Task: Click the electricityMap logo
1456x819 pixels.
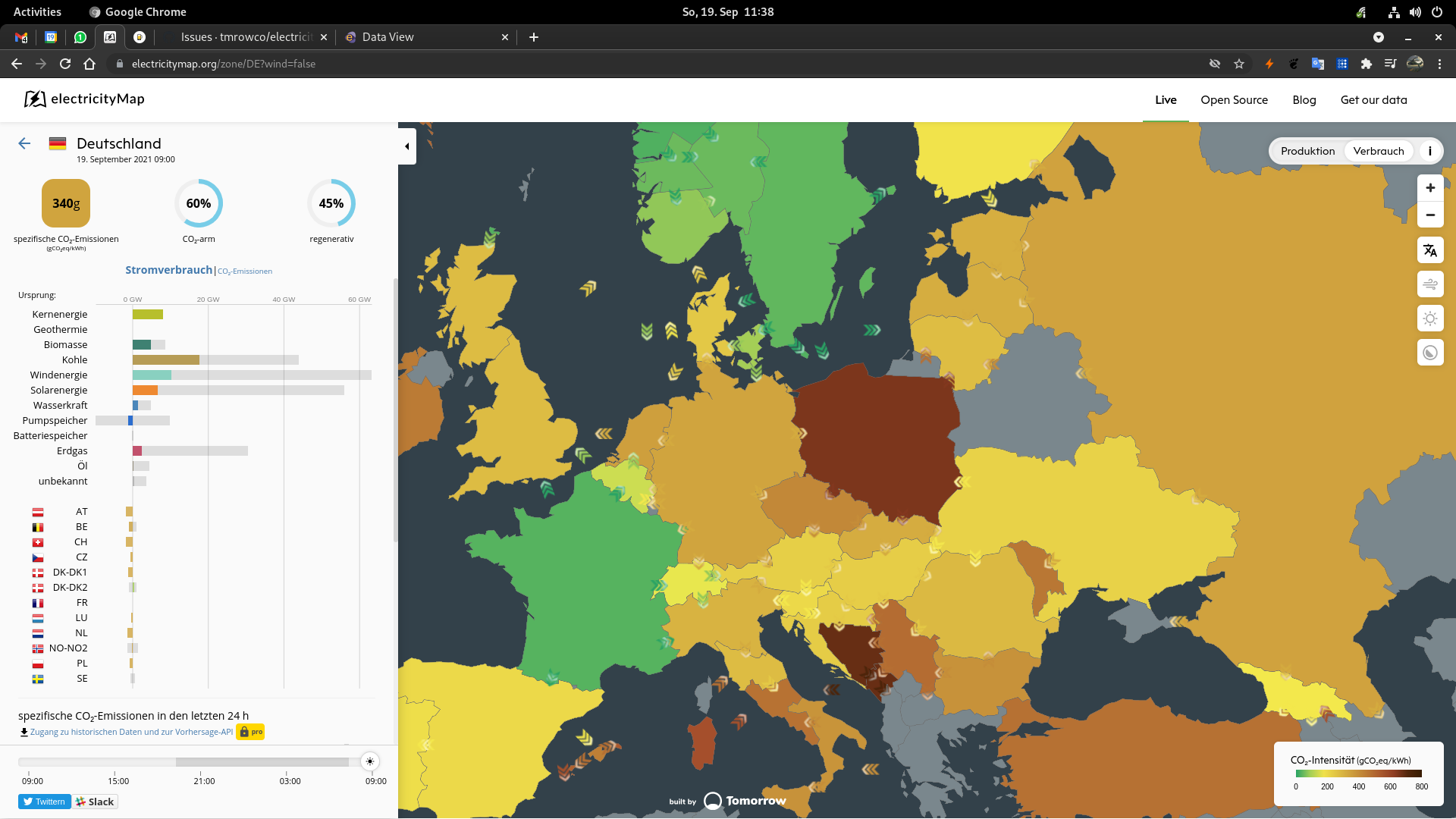Action: click(83, 99)
